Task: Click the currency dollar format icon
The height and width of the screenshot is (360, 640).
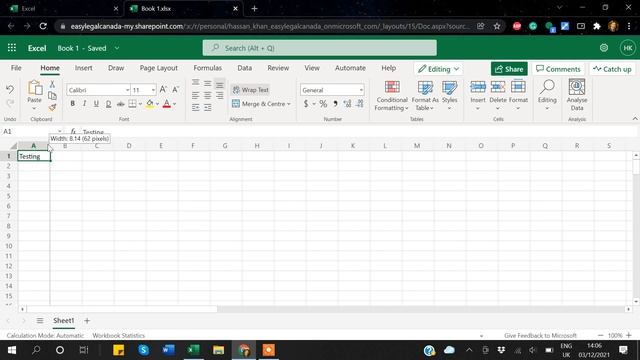Action: pos(306,104)
